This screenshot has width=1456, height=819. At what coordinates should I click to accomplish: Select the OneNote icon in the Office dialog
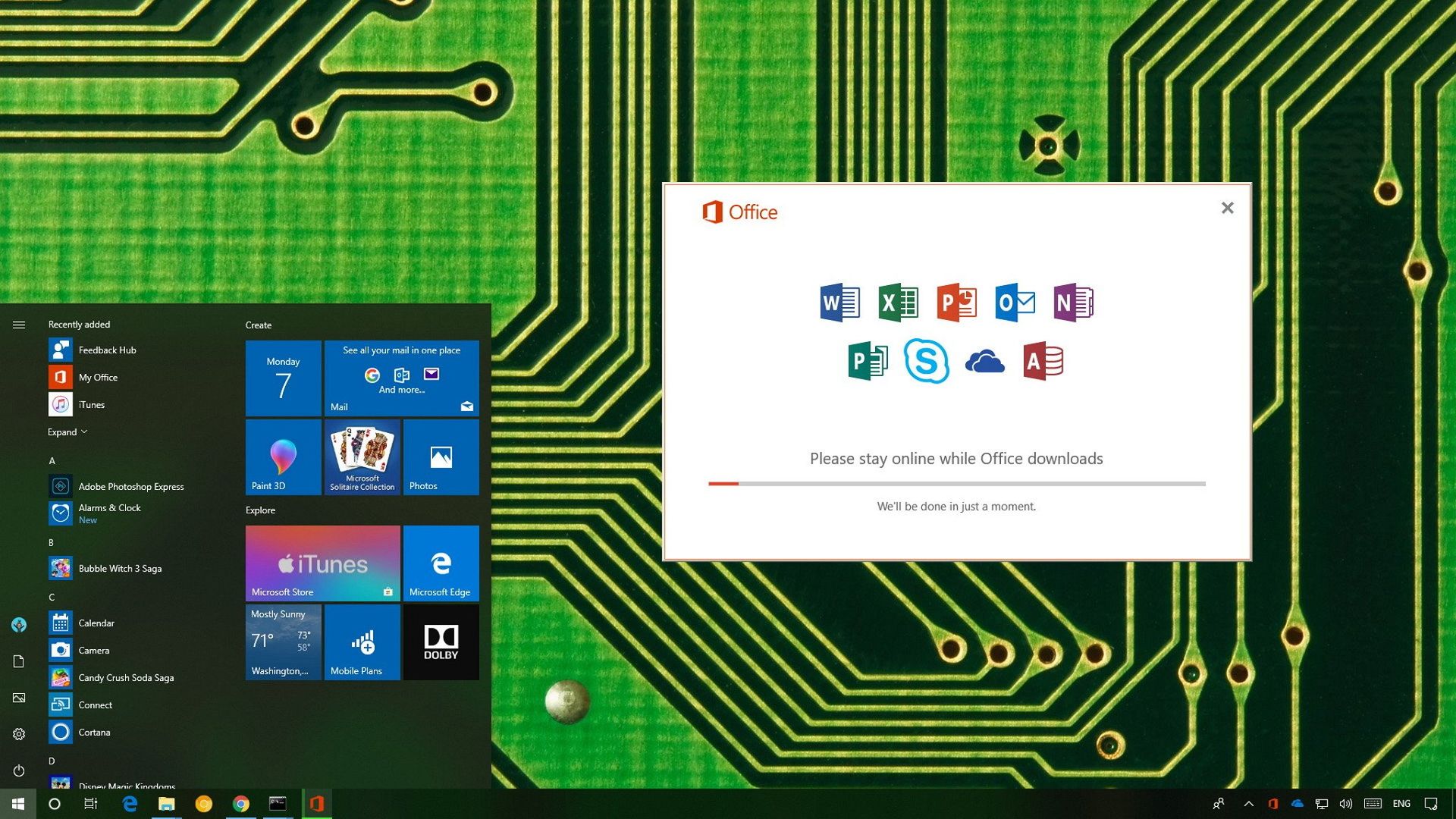point(1074,302)
